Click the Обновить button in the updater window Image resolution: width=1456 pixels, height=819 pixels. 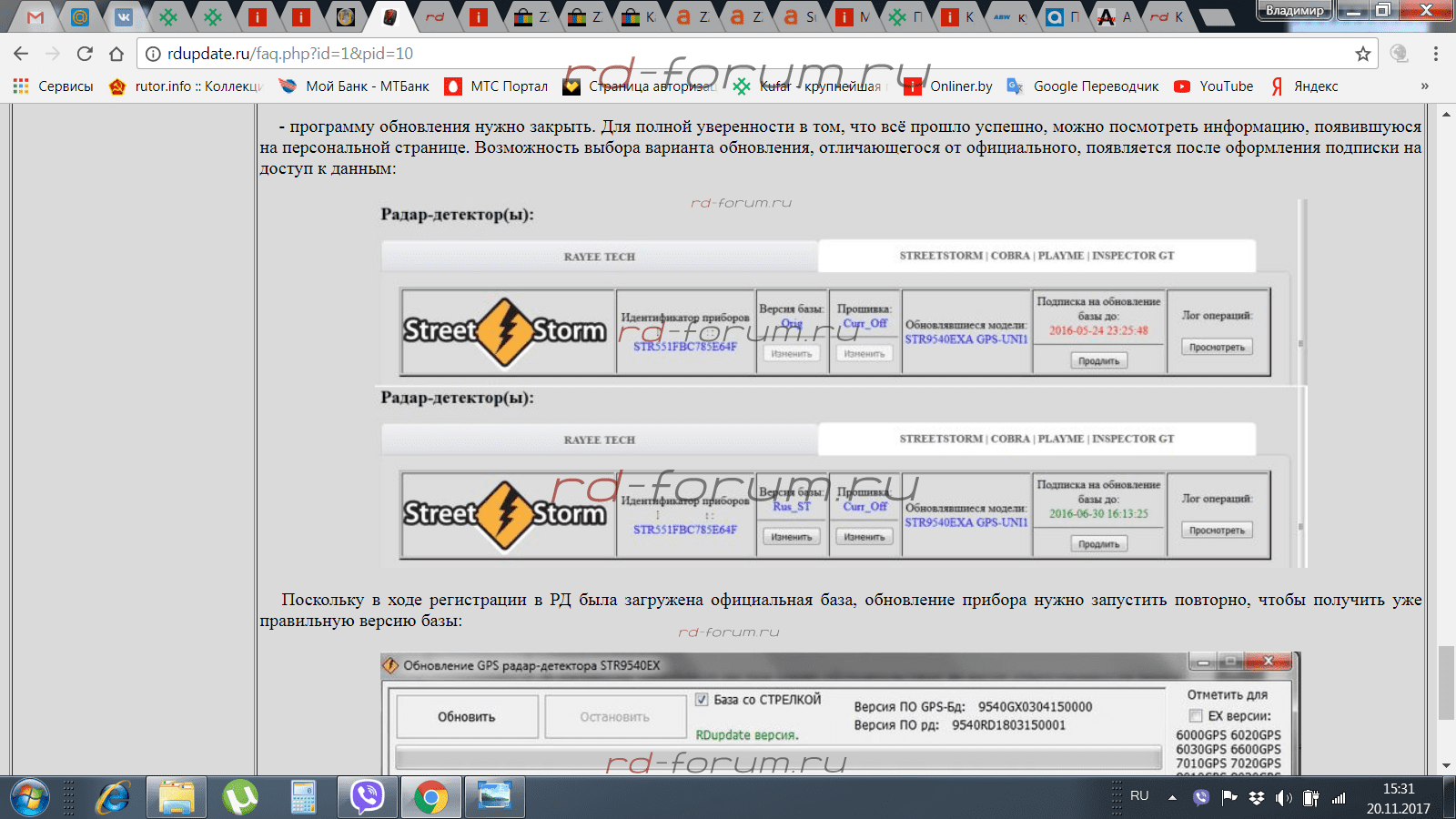point(467,717)
